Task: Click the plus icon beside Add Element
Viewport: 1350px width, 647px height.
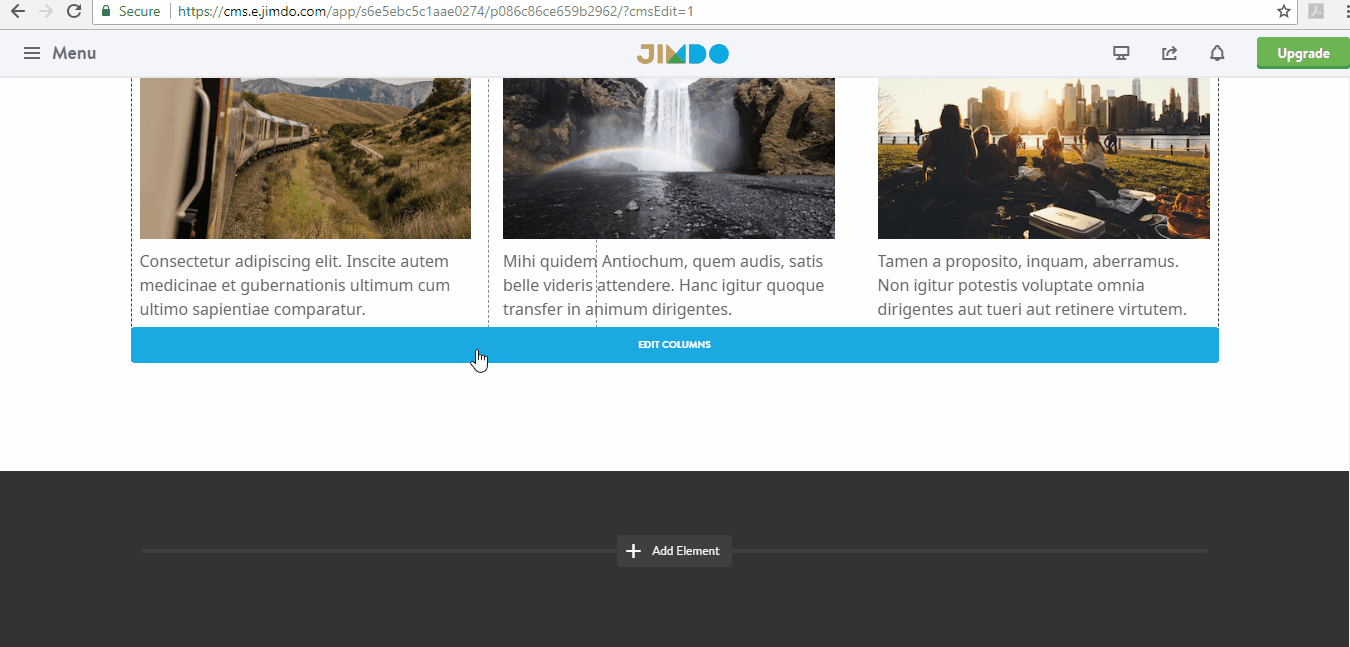Action: tap(633, 551)
